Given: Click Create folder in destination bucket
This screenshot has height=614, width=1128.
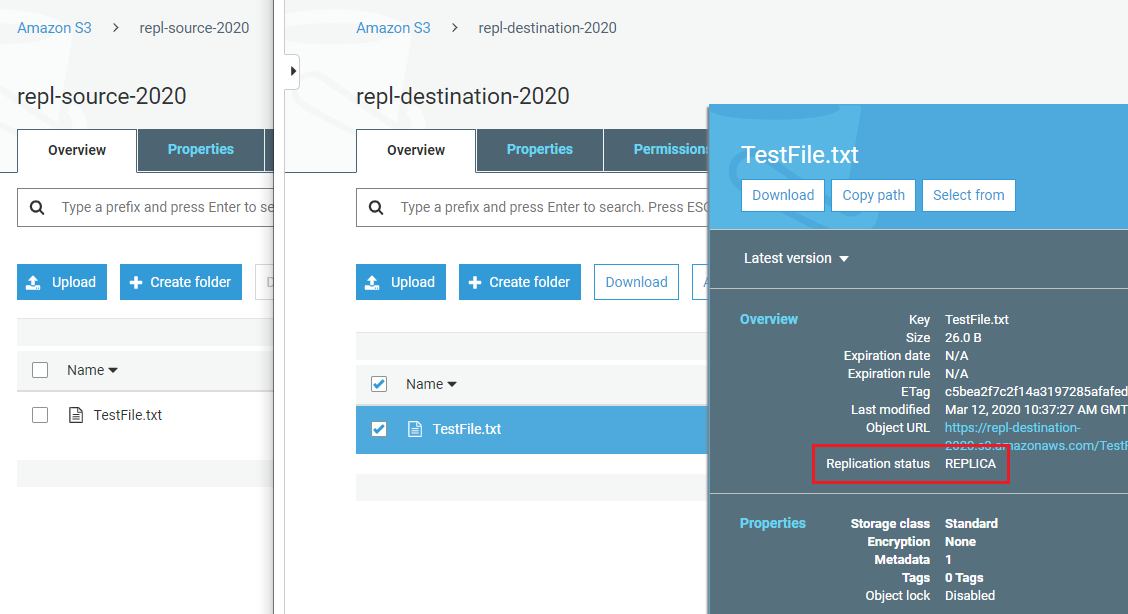Looking at the screenshot, I should tap(519, 282).
